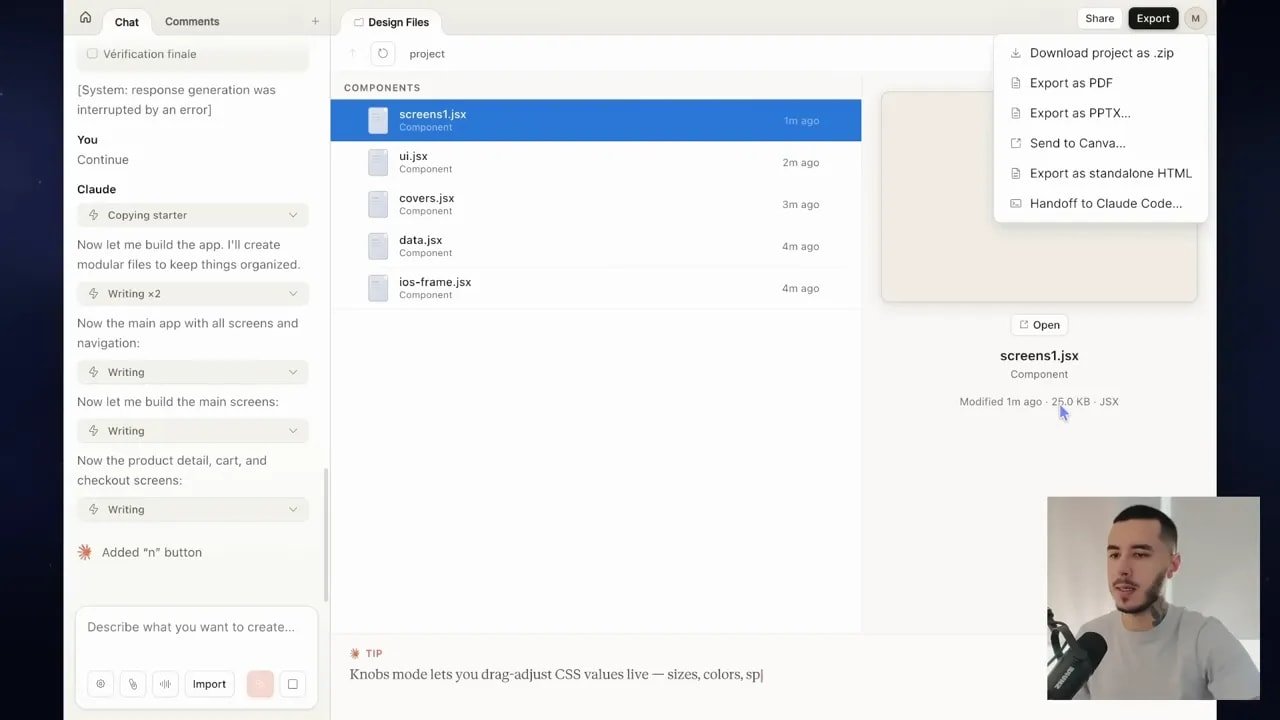Click the voice input waveform icon
1280x720 pixels.
click(x=165, y=684)
